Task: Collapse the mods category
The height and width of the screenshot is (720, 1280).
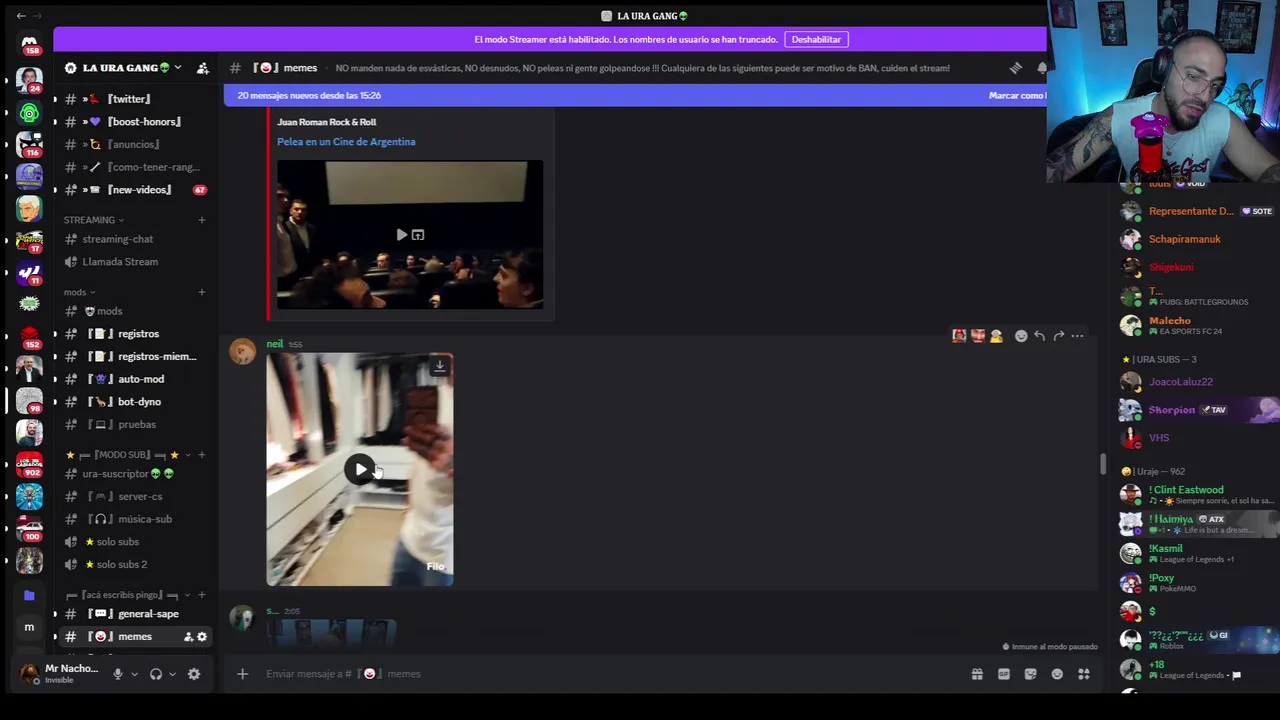Action: (x=80, y=292)
